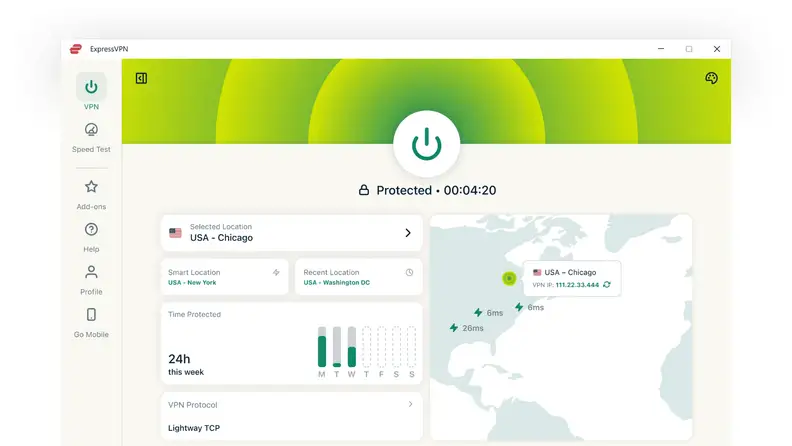Minimize the ExpressVPN window
The height and width of the screenshot is (446, 792).
pyautogui.click(x=661, y=49)
